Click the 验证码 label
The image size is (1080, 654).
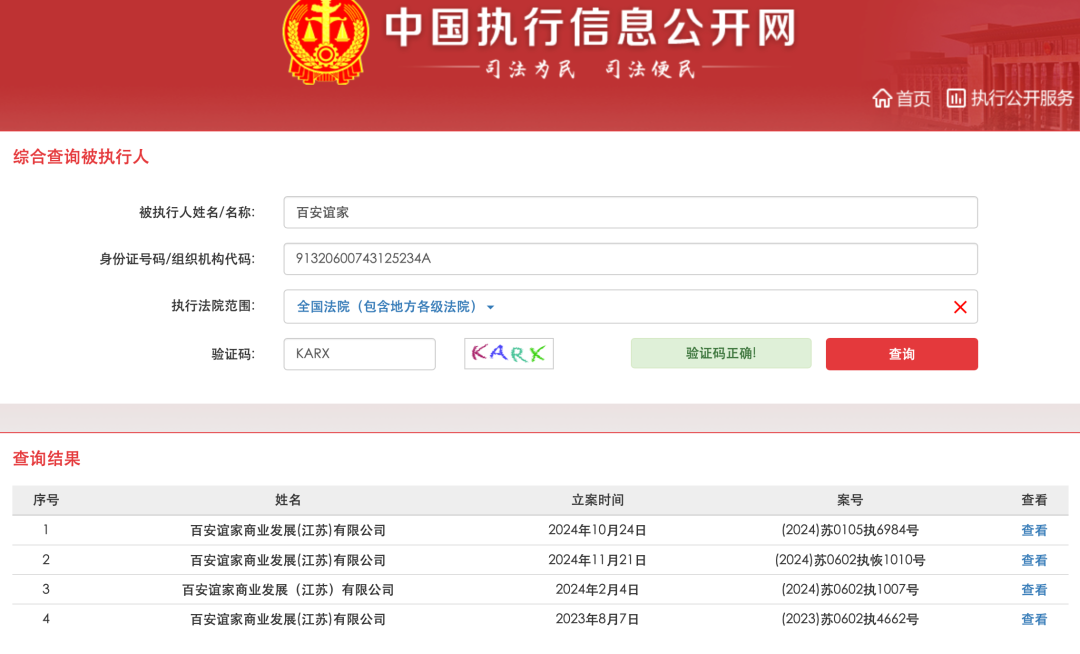click(x=233, y=355)
